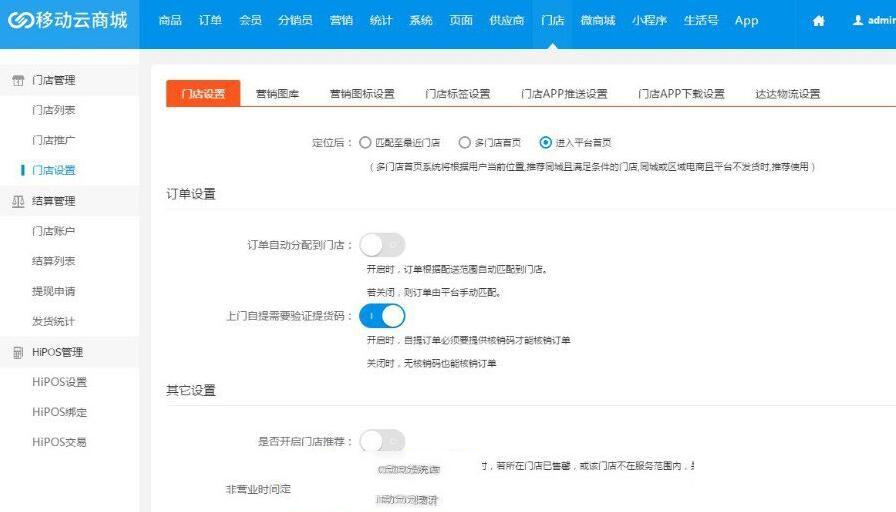Click the 移动云商城 logo icon
The height and width of the screenshot is (512, 896).
click(19, 20)
